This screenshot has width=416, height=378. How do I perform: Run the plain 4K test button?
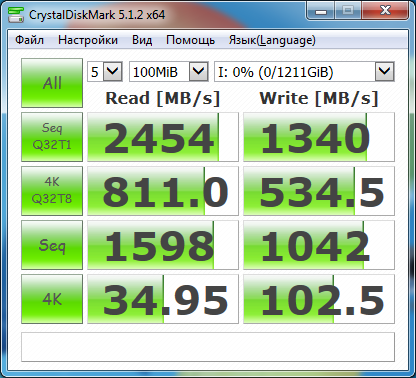(52, 299)
